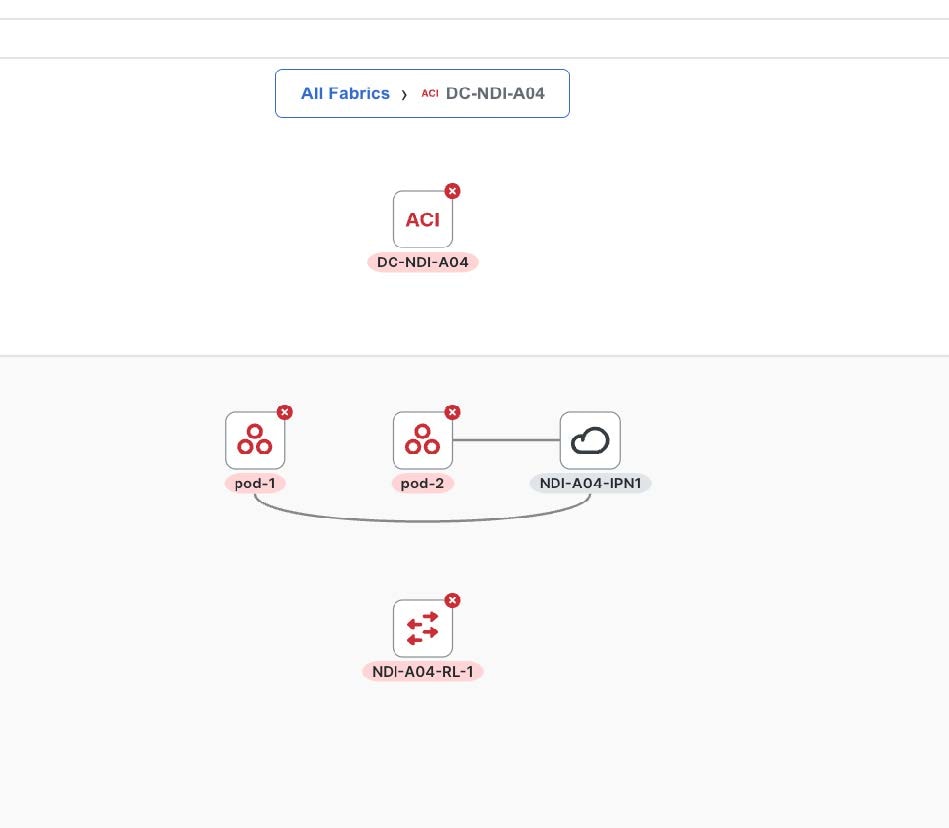Click the red error badge on ACI node

(452, 191)
